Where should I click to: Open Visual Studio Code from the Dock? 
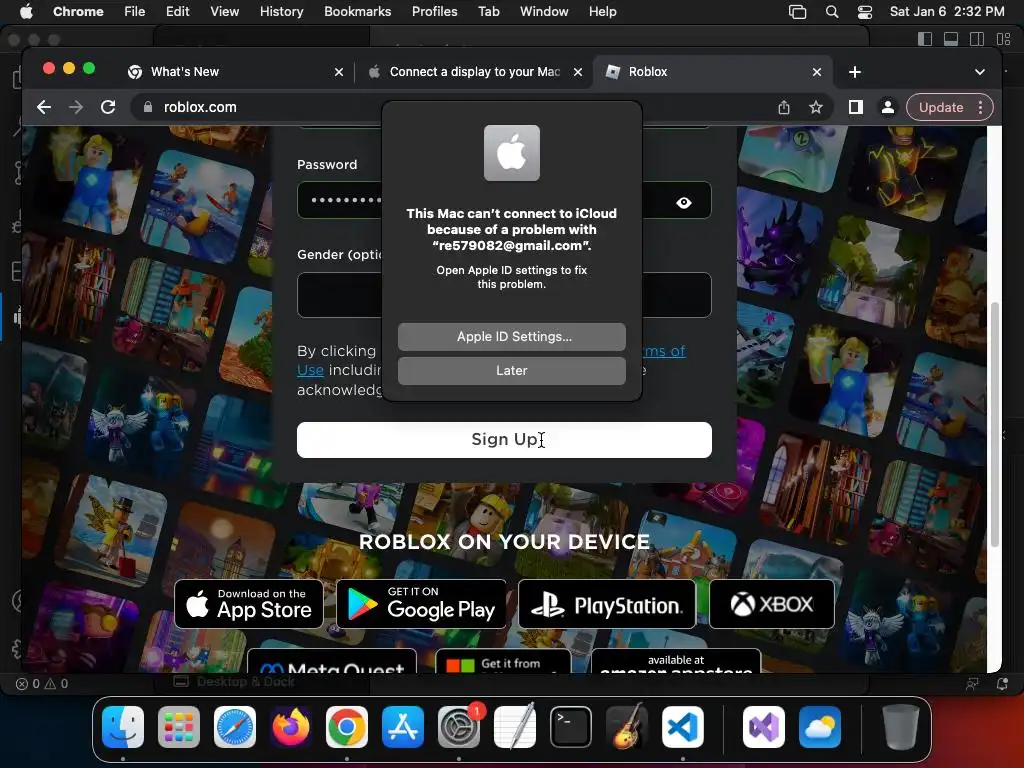point(683,727)
